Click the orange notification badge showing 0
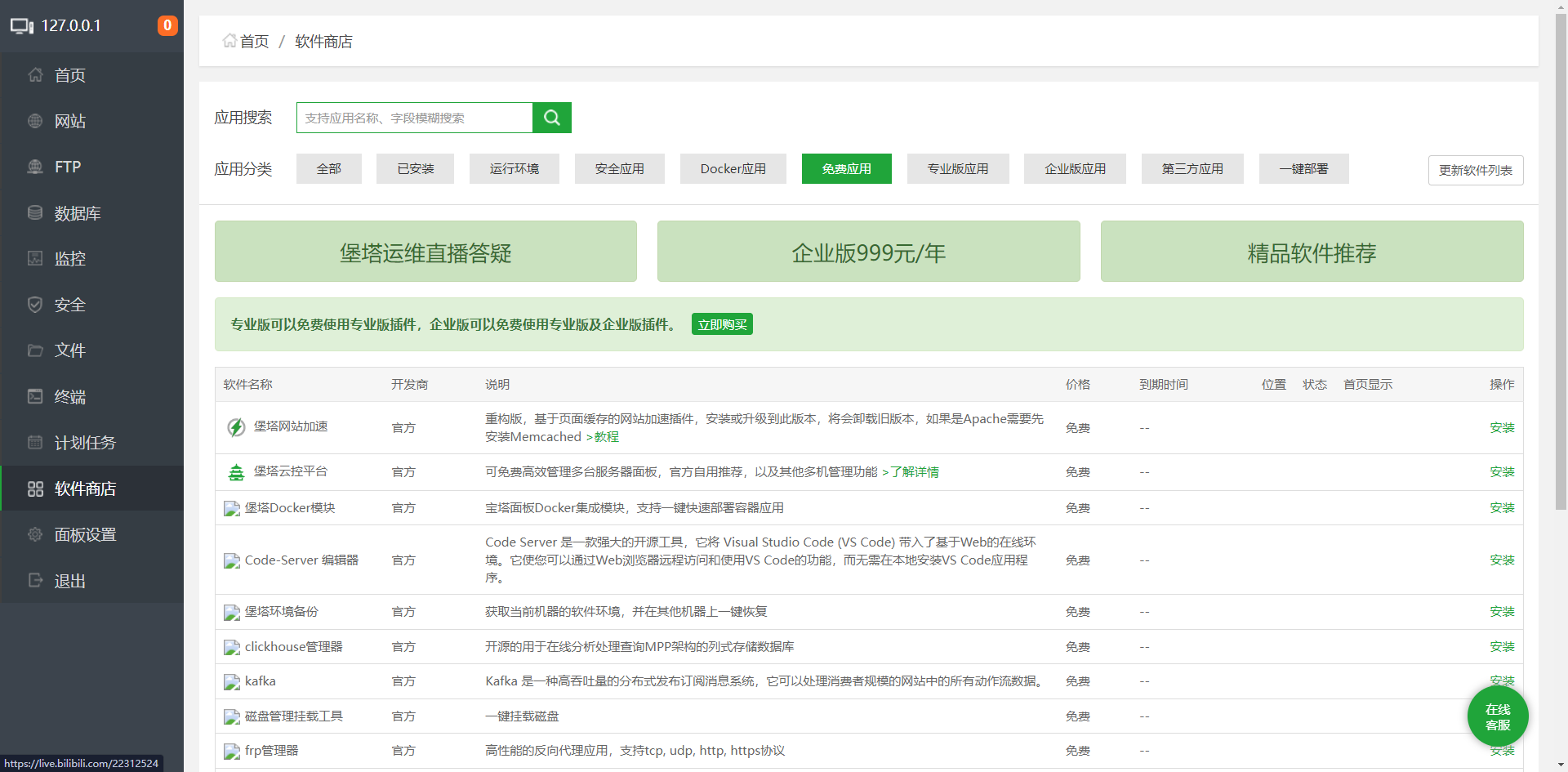Viewport: 1568px width, 772px height. [x=167, y=25]
